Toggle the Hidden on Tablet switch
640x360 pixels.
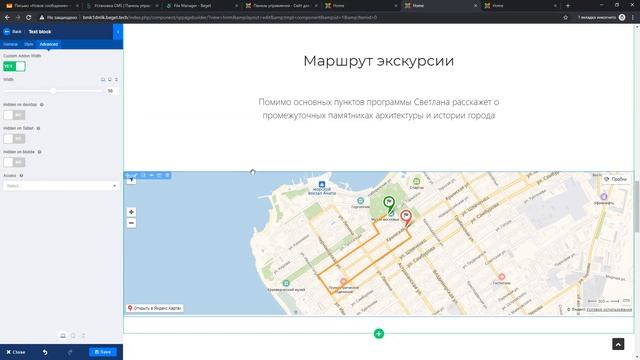pos(14,139)
